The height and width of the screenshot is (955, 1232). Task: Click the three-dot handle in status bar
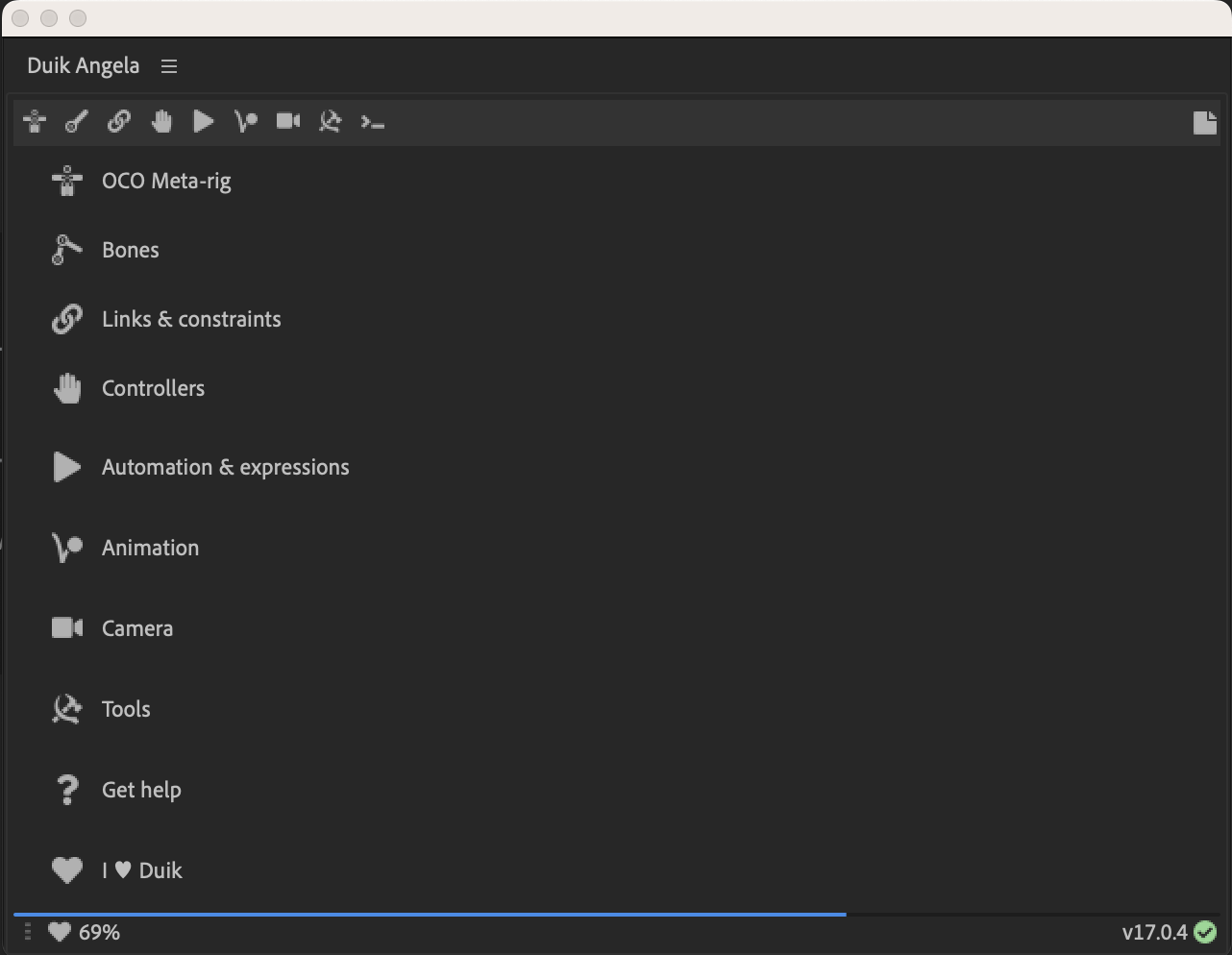(27, 932)
